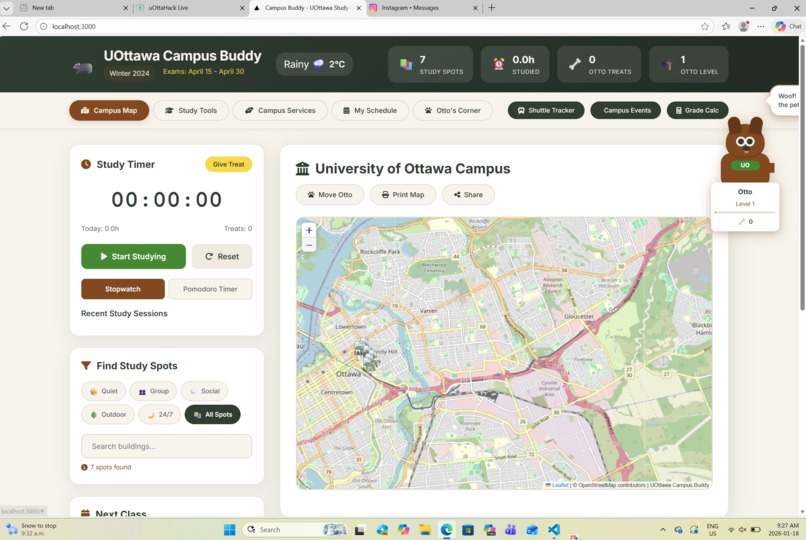
Task: Click the Study Timer clock icon
Action: tap(86, 164)
